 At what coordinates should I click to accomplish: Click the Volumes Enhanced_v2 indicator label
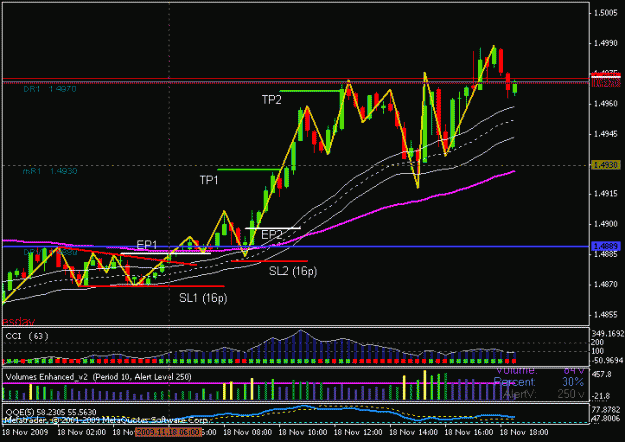(98, 377)
